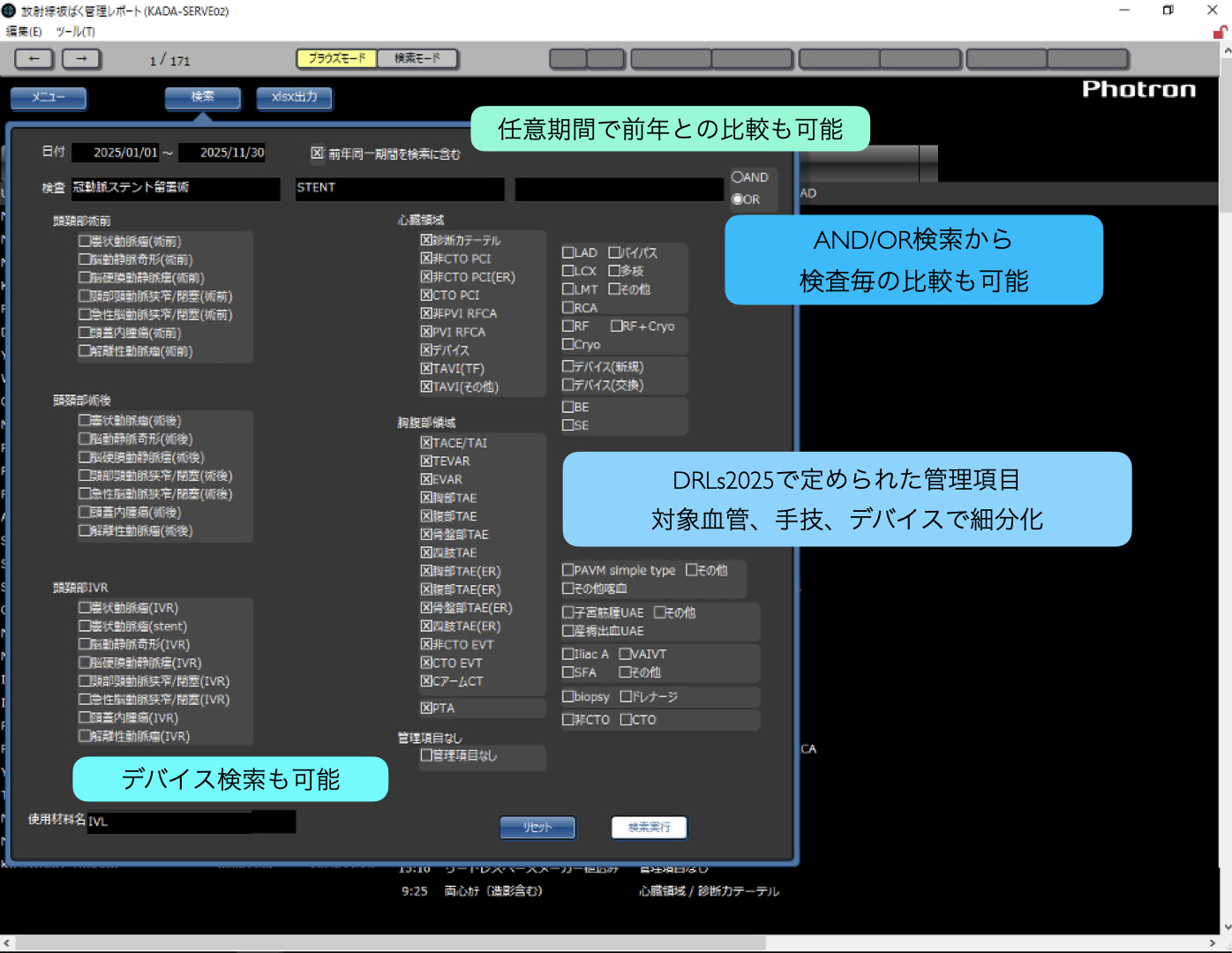Check デバイス(交換) checkbox

point(568,385)
